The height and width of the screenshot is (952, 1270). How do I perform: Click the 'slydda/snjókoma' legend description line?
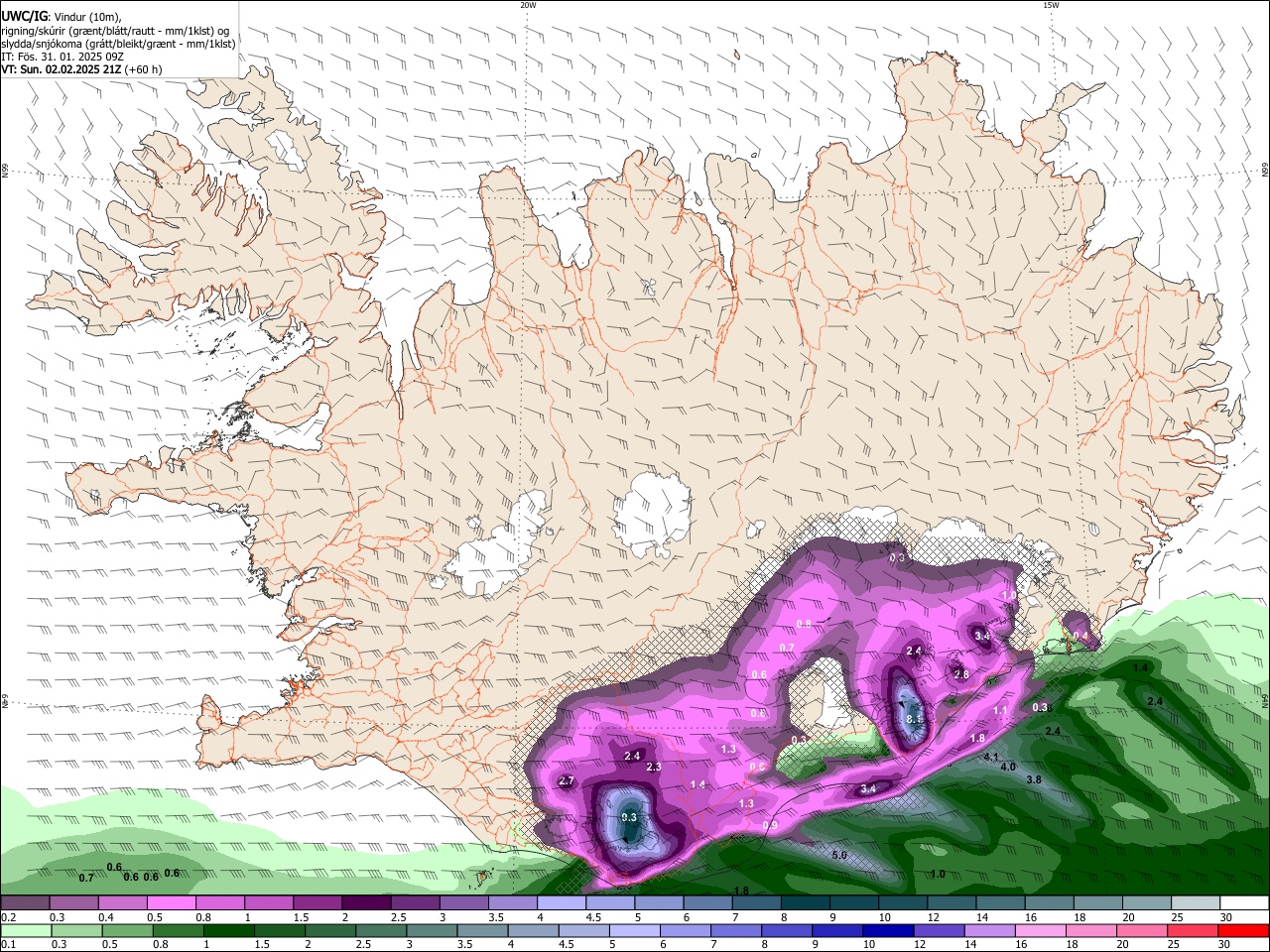pyautogui.click(x=118, y=44)
